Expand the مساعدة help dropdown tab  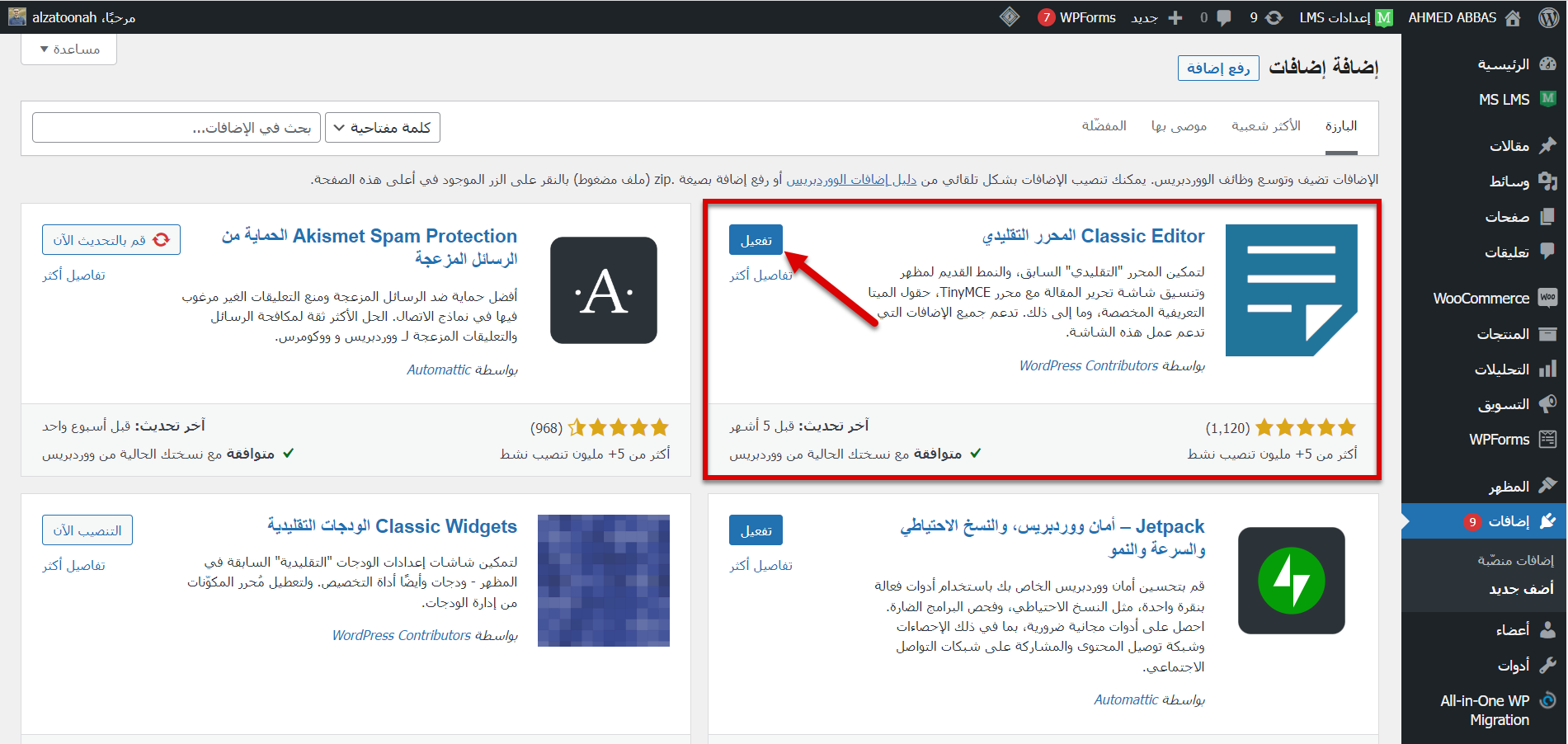coord(68,49)
